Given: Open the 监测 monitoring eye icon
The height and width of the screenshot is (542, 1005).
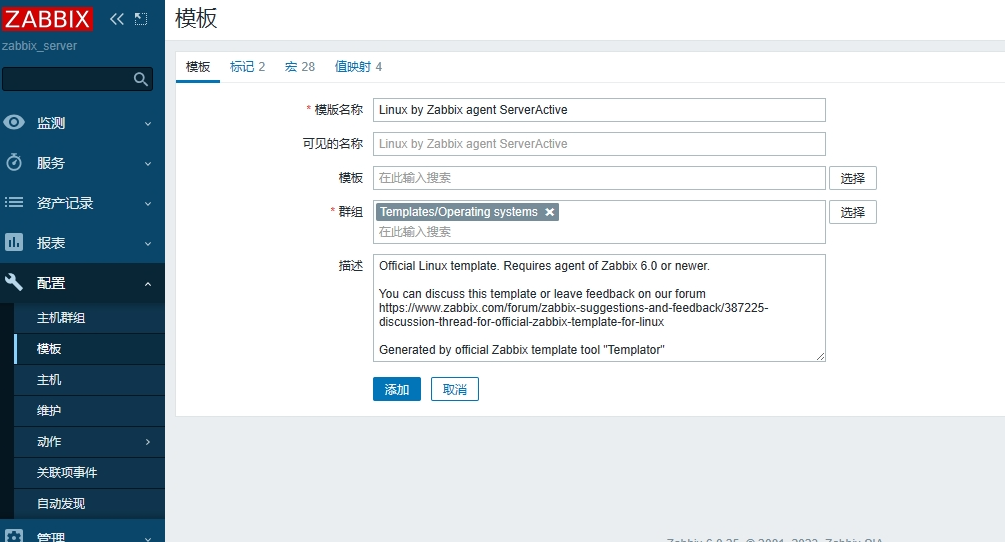Looking at the screenshot, I should click(x=14, y=123).
